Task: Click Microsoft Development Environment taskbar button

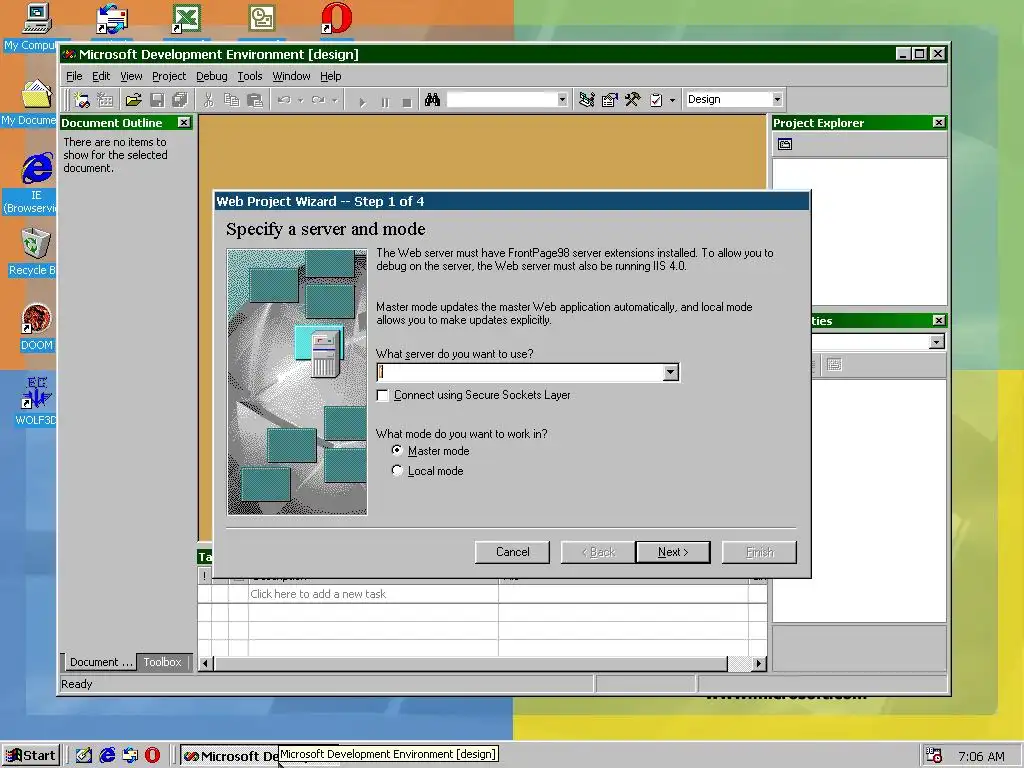Action: coord(230,756)
